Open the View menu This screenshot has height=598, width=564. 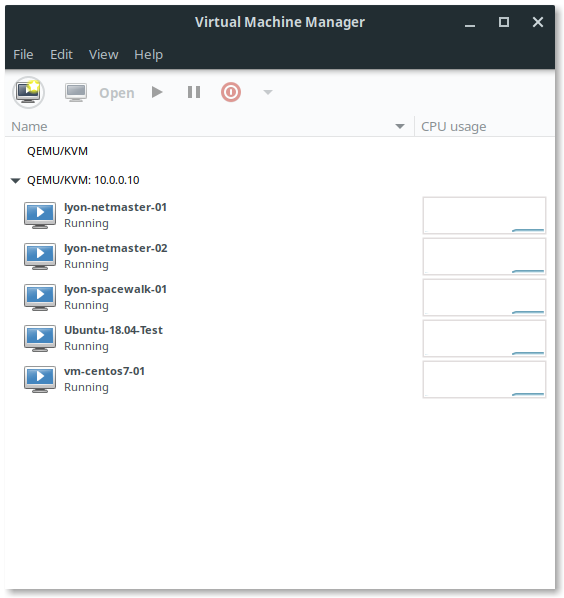click(103, 55)
